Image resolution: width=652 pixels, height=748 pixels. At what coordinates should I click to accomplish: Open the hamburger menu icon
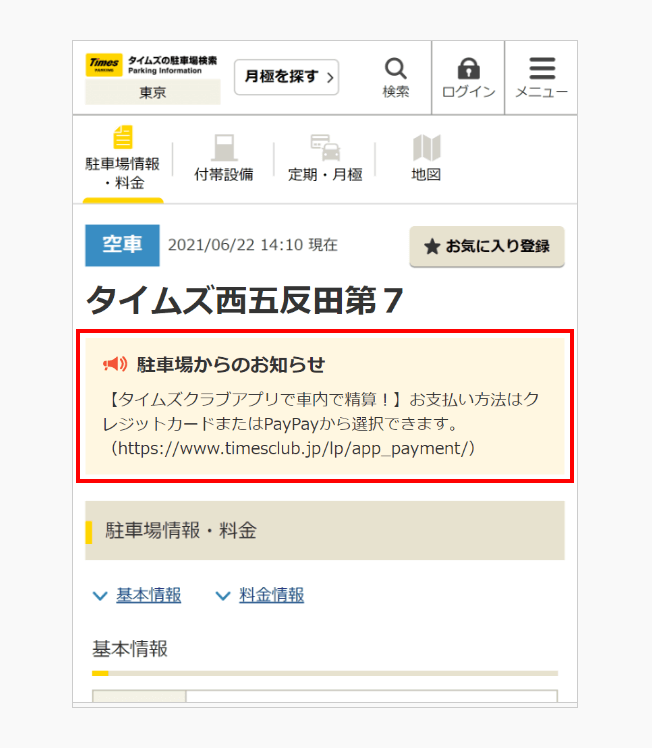coord(542,68)
